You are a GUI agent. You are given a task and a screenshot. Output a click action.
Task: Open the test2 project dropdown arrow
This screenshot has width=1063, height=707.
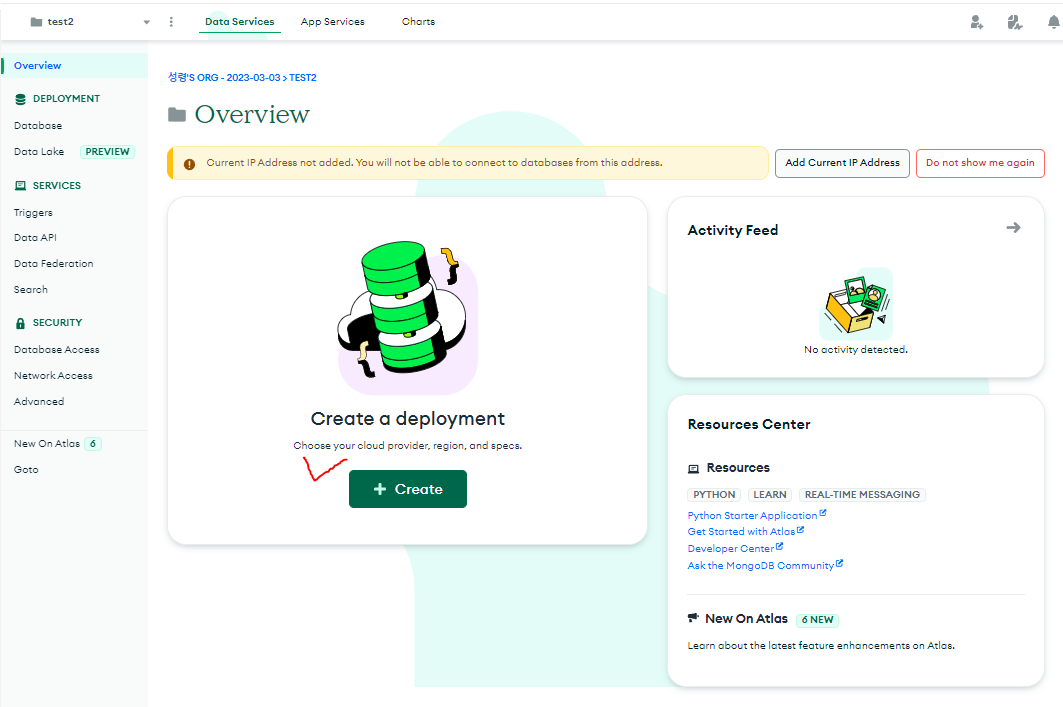click(146, 22)
